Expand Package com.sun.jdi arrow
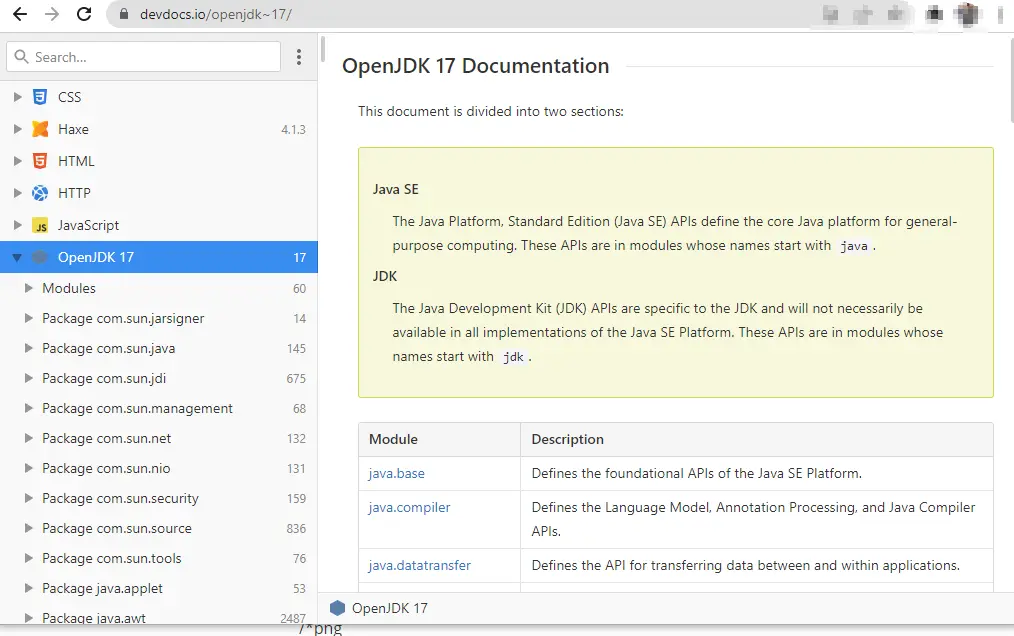The width and height of the screenshot is (1014, 636). click(28, 378)
